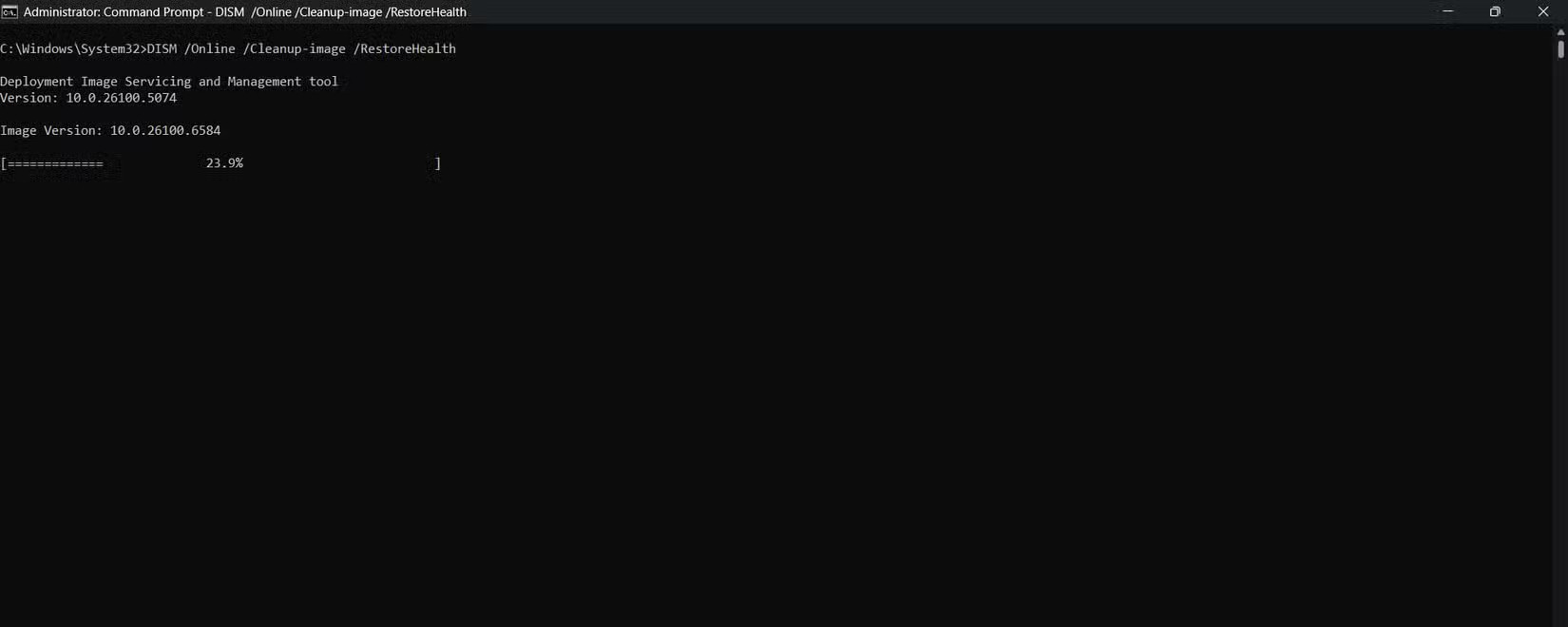Viewport: 1568px width, 627px height.
Task: Click the C:\Windows\System32 prompt path
Action: [x=70, y=48]
